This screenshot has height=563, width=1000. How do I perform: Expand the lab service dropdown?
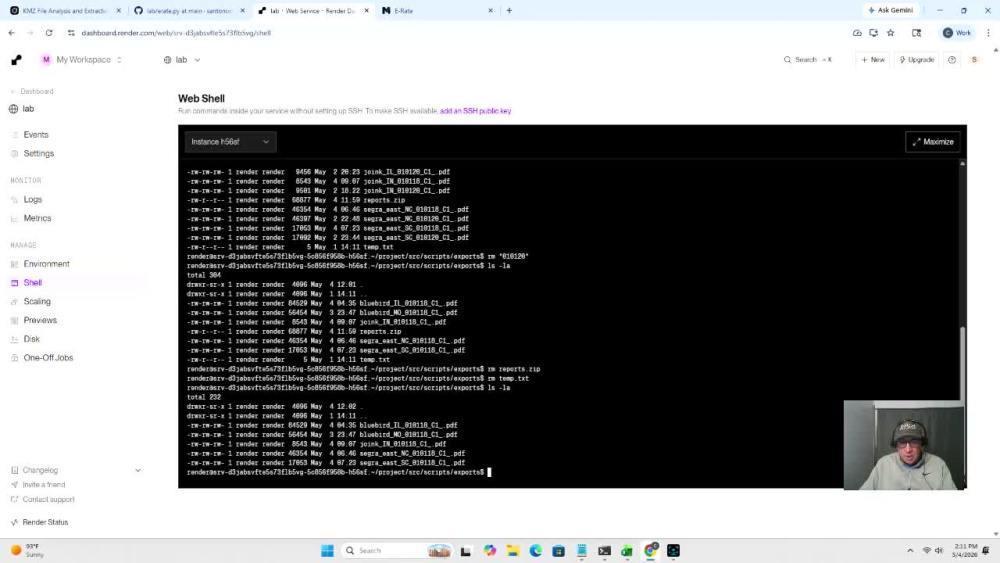[182, 60]
